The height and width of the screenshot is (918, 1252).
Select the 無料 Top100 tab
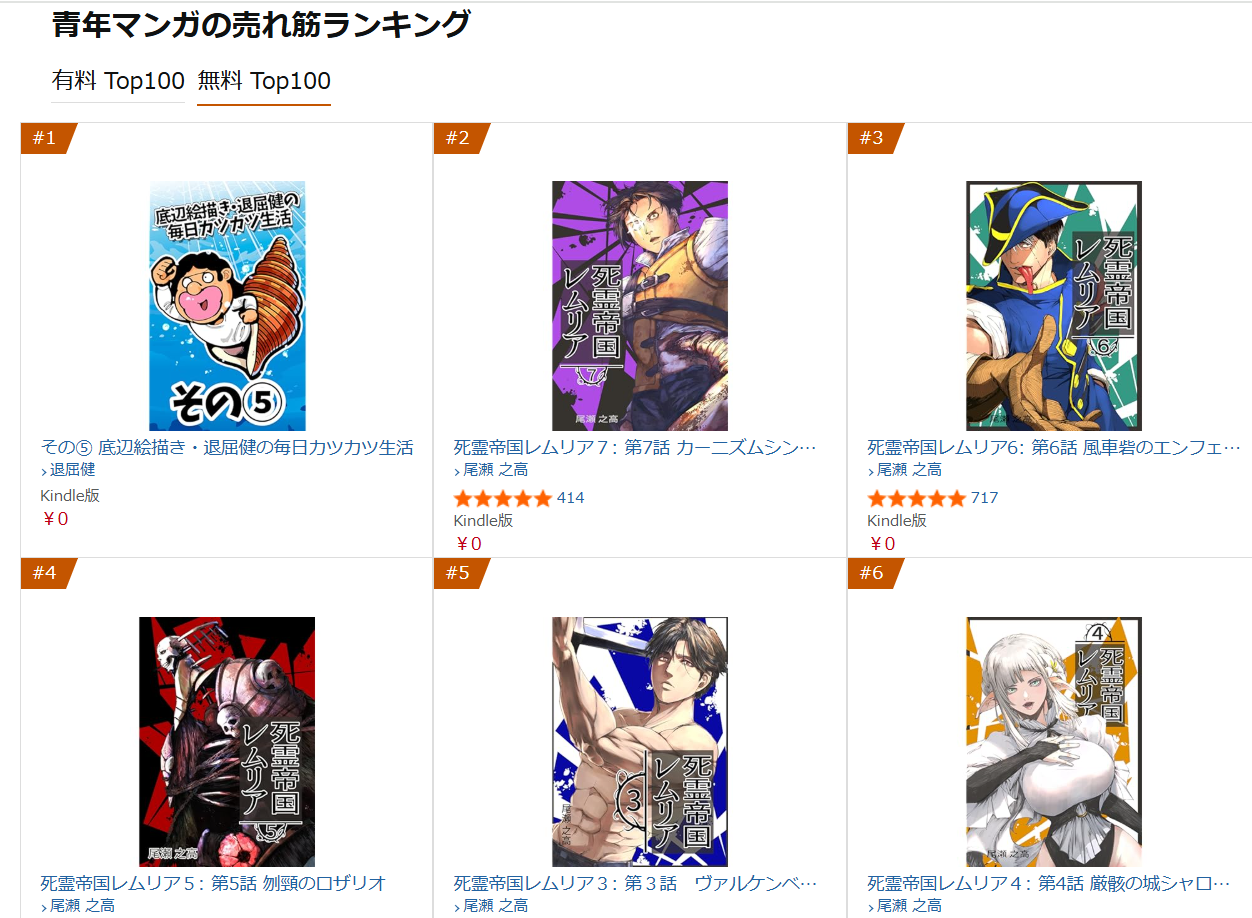(264, 81)
